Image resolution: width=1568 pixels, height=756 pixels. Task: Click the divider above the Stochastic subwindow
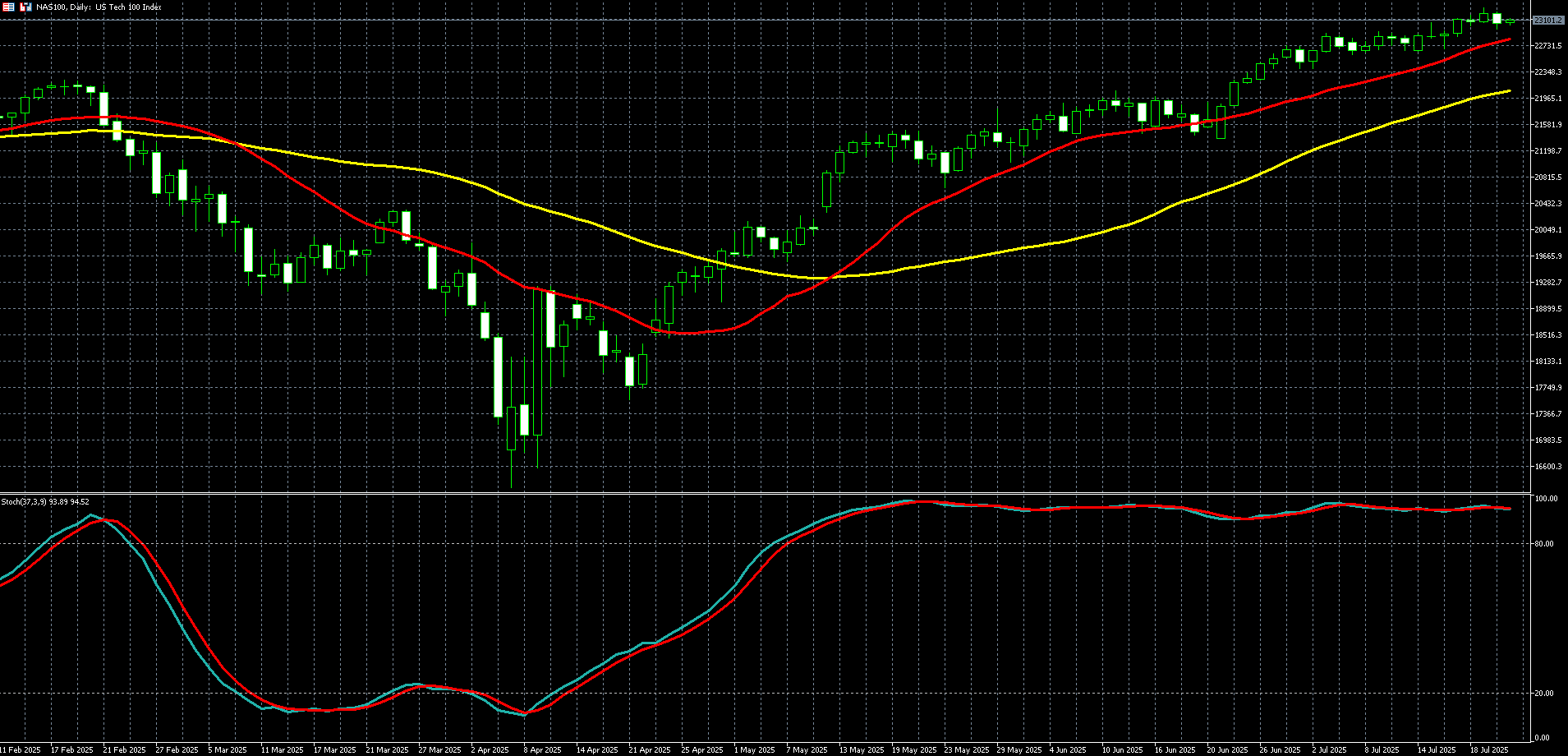pyautogui.click(x=764, y=493)
